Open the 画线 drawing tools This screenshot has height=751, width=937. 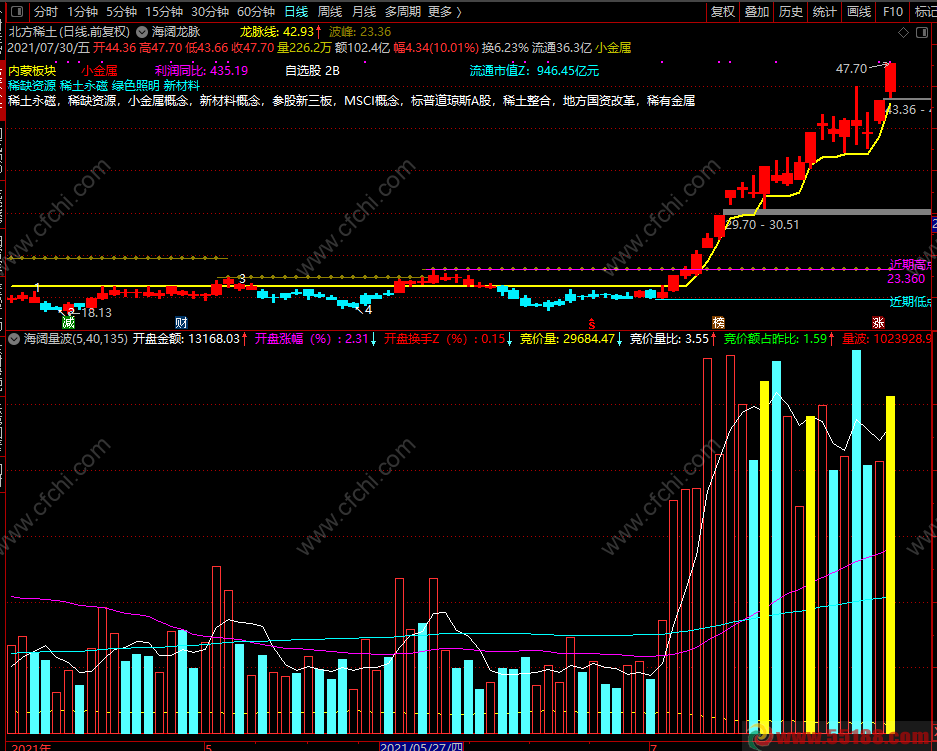click(x=859, y=11)
